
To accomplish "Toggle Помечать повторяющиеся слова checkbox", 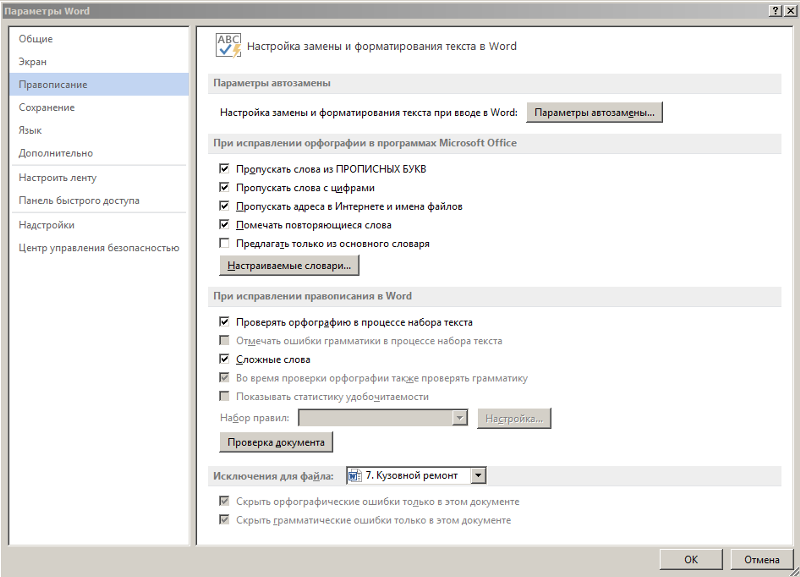I will pos(224,225).
